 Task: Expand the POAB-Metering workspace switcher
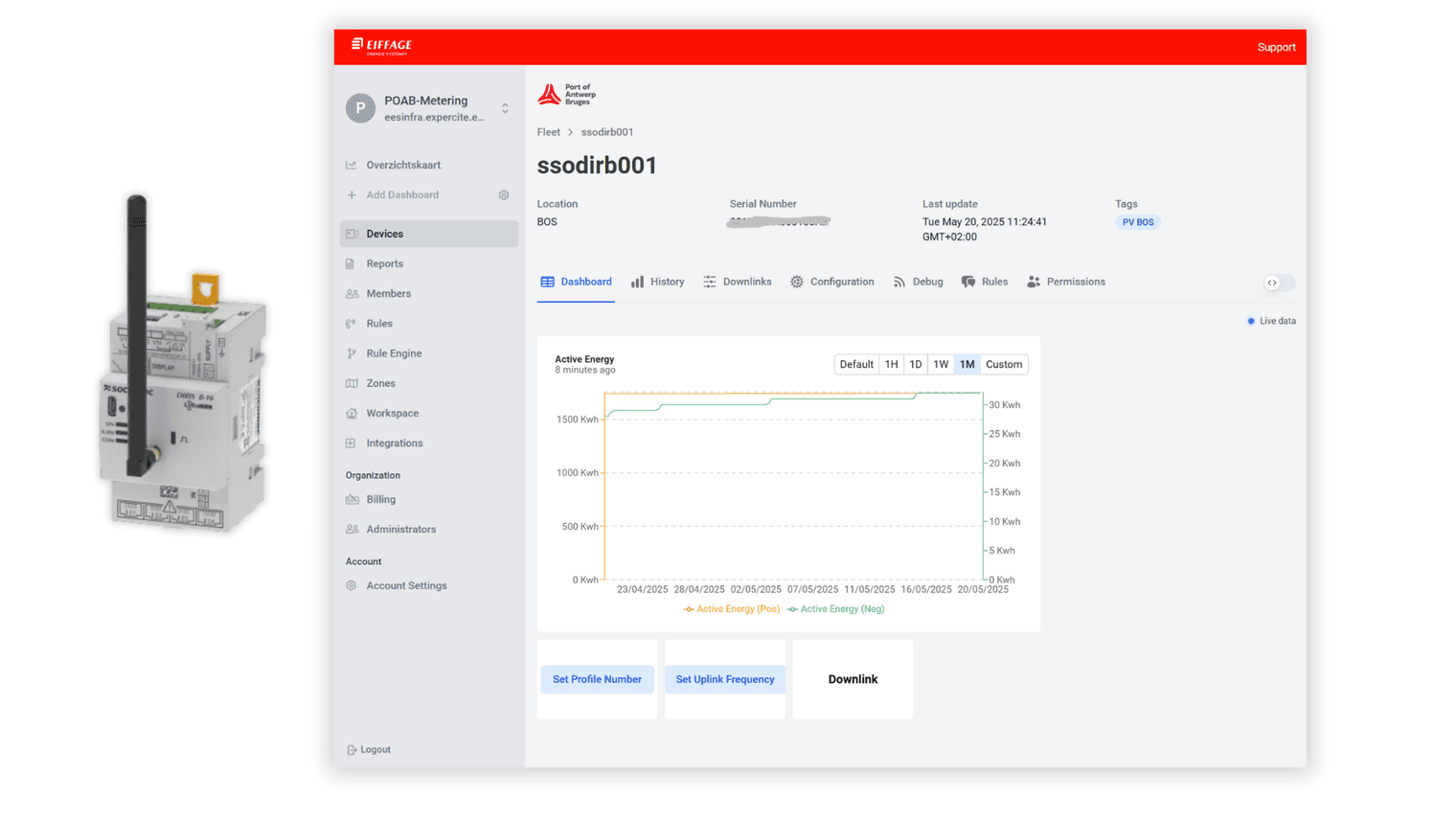(x=505, y=108)
